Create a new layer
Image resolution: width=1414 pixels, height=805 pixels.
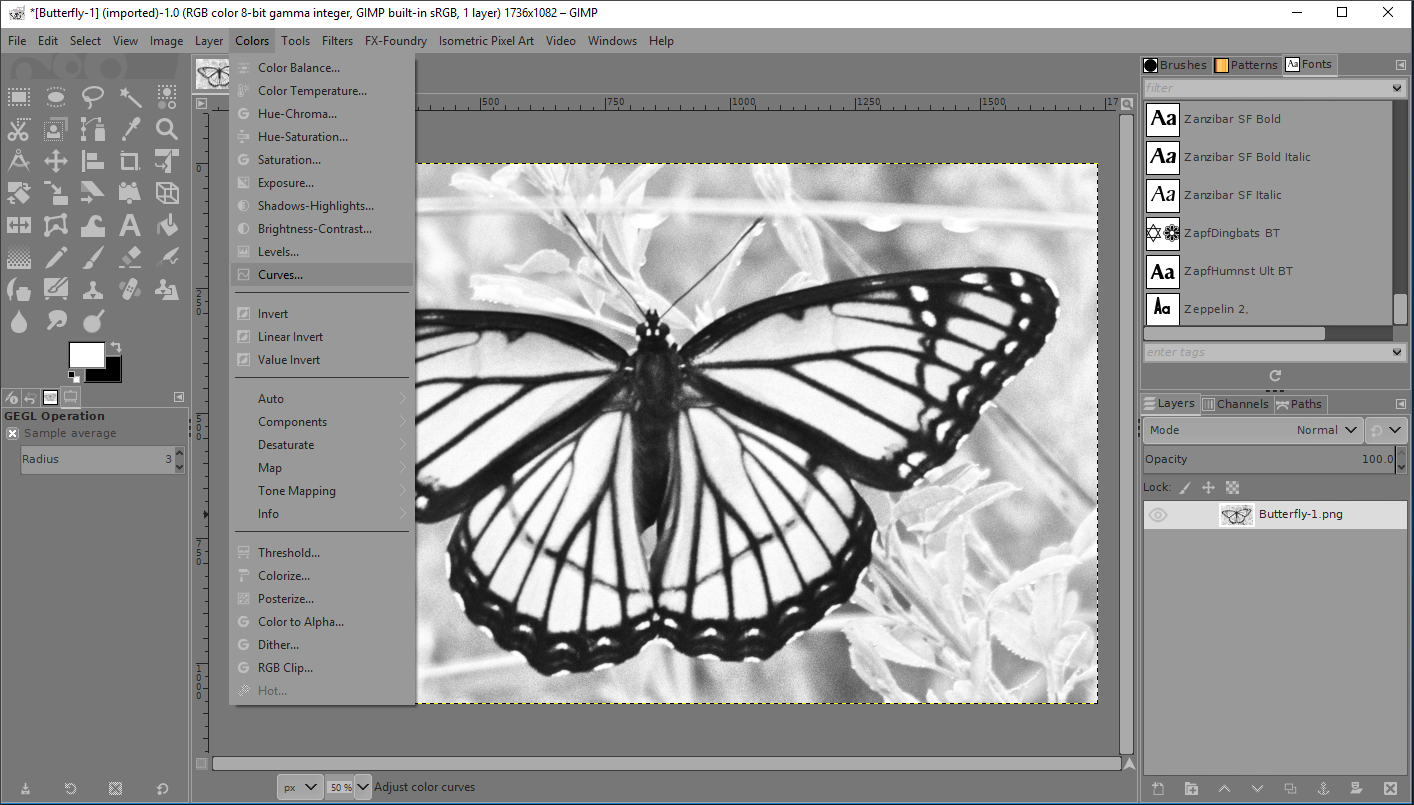point(1158,789)
